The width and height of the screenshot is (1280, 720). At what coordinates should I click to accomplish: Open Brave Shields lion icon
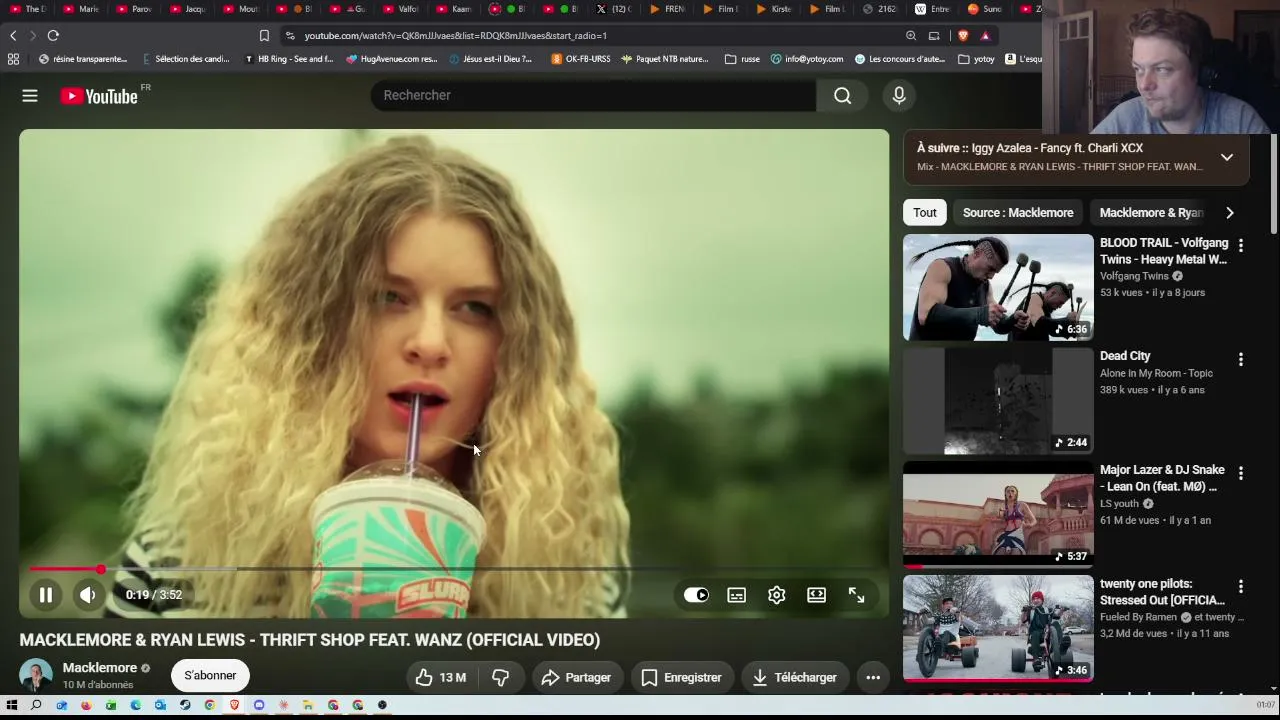[963, 36]
